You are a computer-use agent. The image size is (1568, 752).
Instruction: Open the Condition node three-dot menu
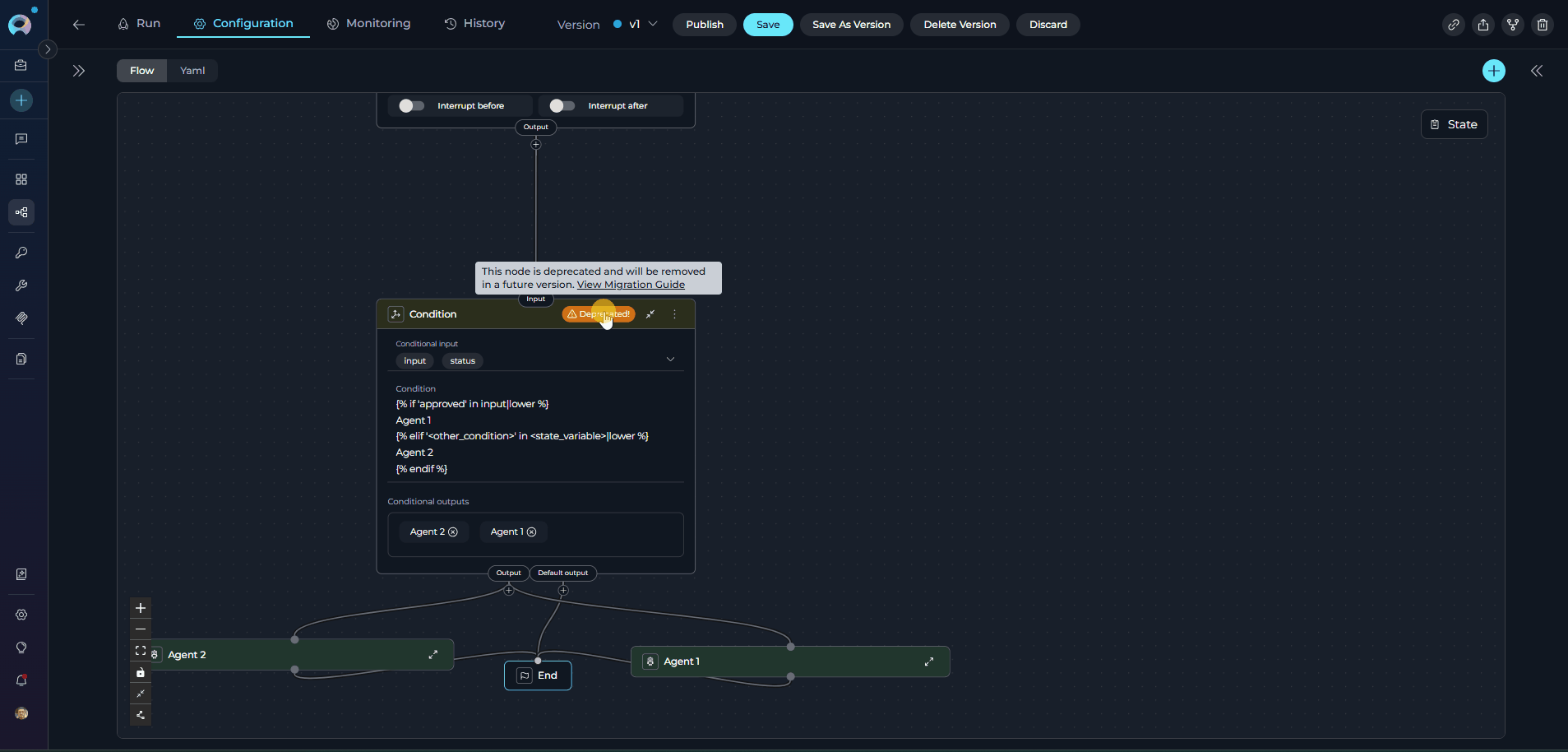pos(674,314)
